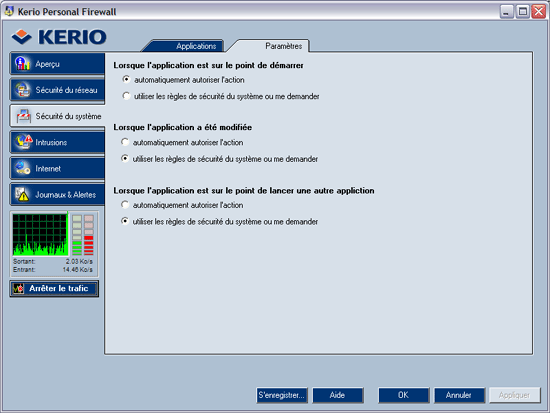Click heading about application starting
The image size is (550, 413).
pyautogui.click(x=208, y=65)
